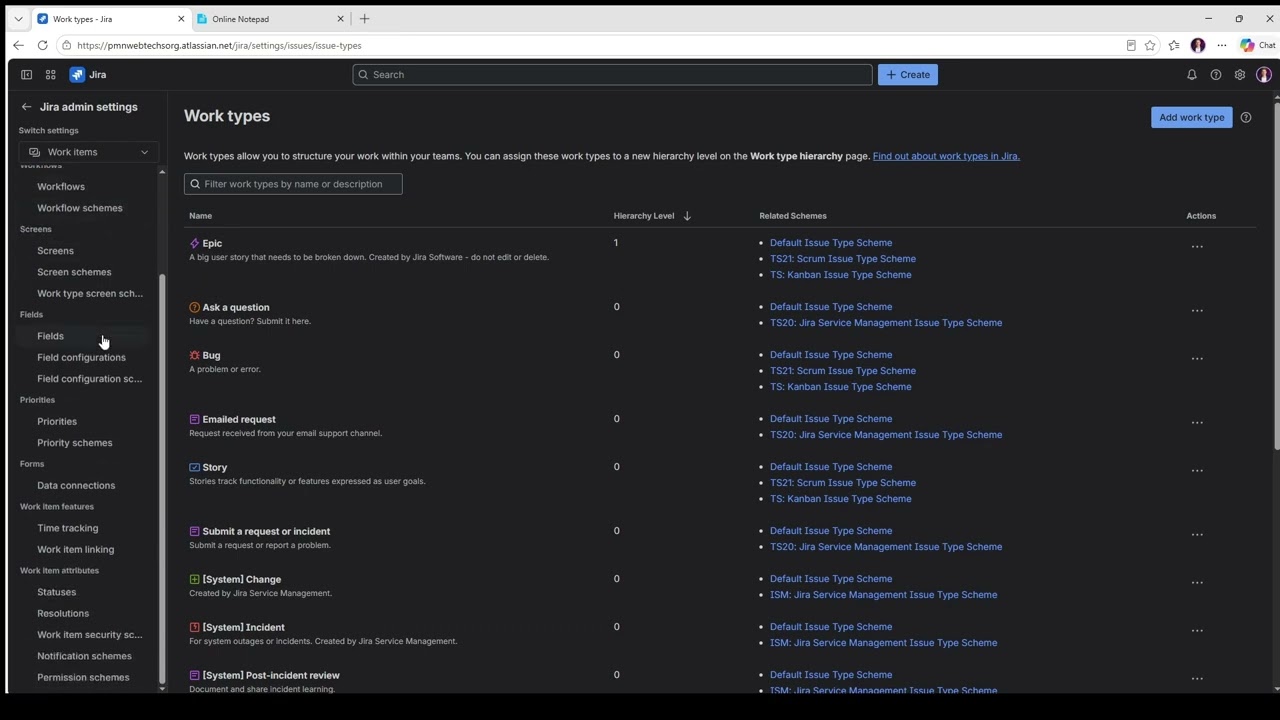Click the main page vertical scrollbar
Image resolution: width=1280 pixels, height=720 pixels.
click(1276, 275)
